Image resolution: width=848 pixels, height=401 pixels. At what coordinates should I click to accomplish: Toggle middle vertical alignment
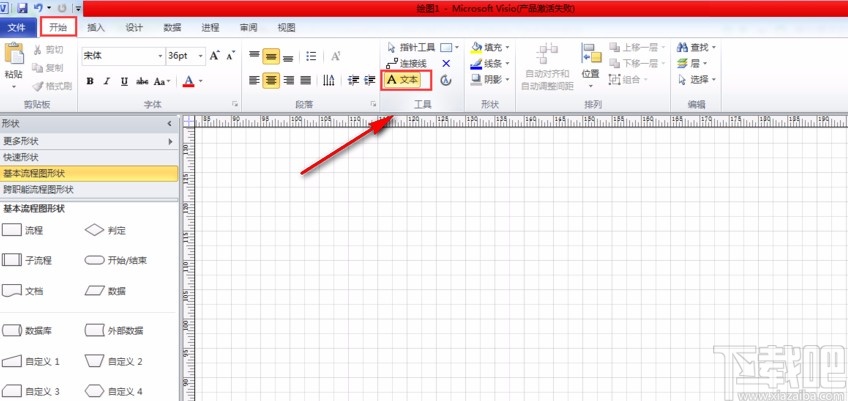[x=271, y=56]
